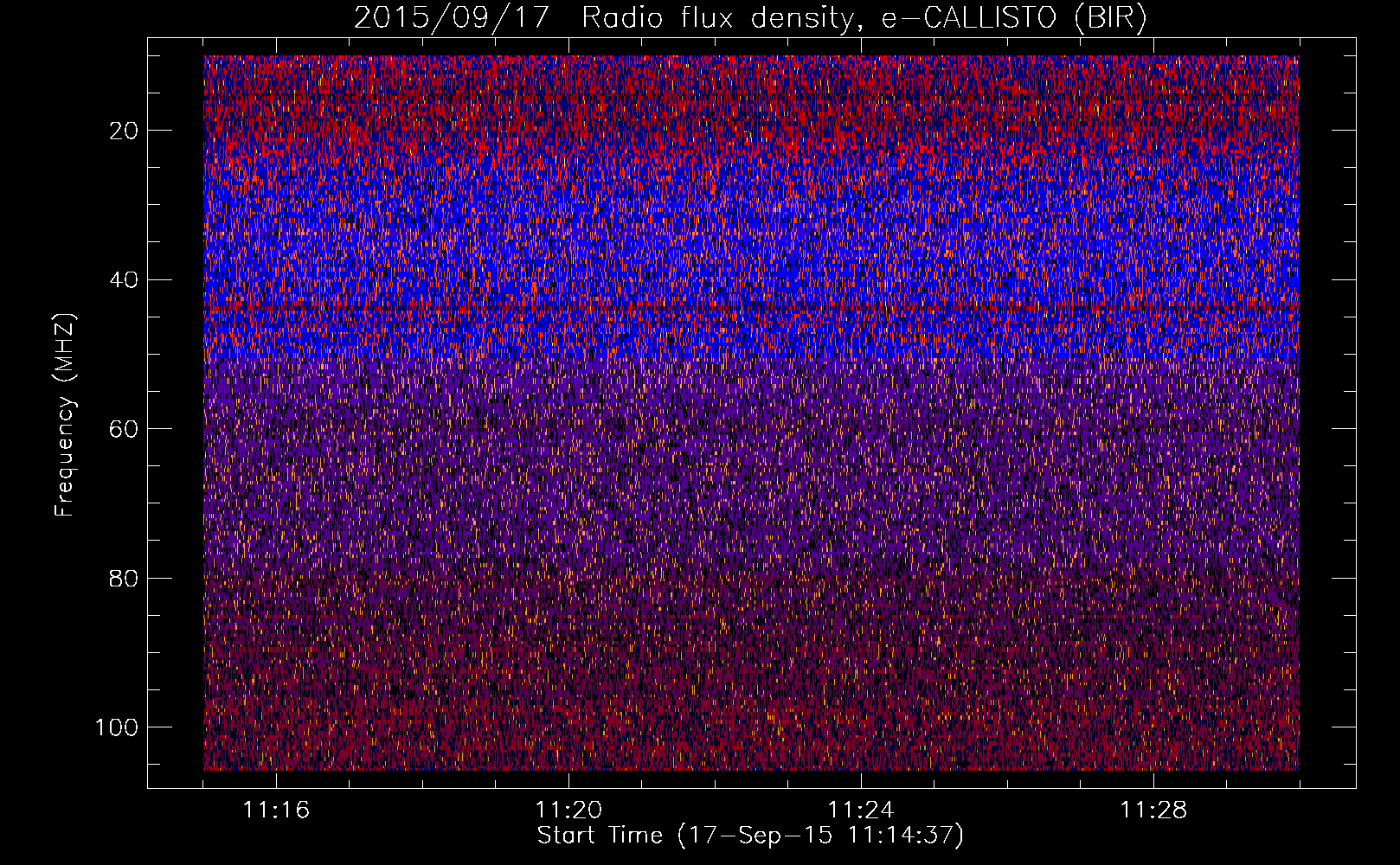Click the "Frequency (MHZ)" axis label
The image size is (1400, 865).
coord(65,415)
